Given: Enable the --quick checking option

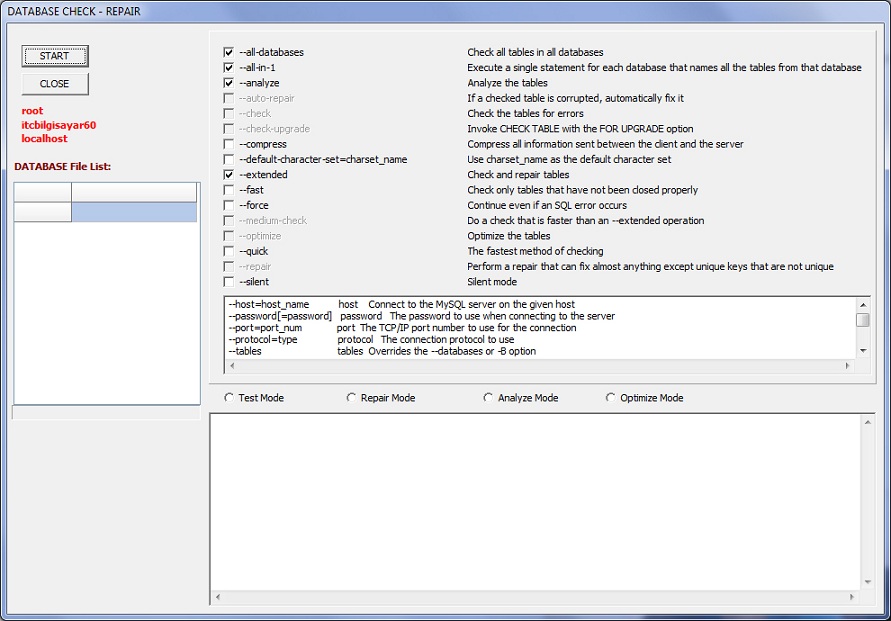Looking at the screenshot, I should tap(229, 251).
